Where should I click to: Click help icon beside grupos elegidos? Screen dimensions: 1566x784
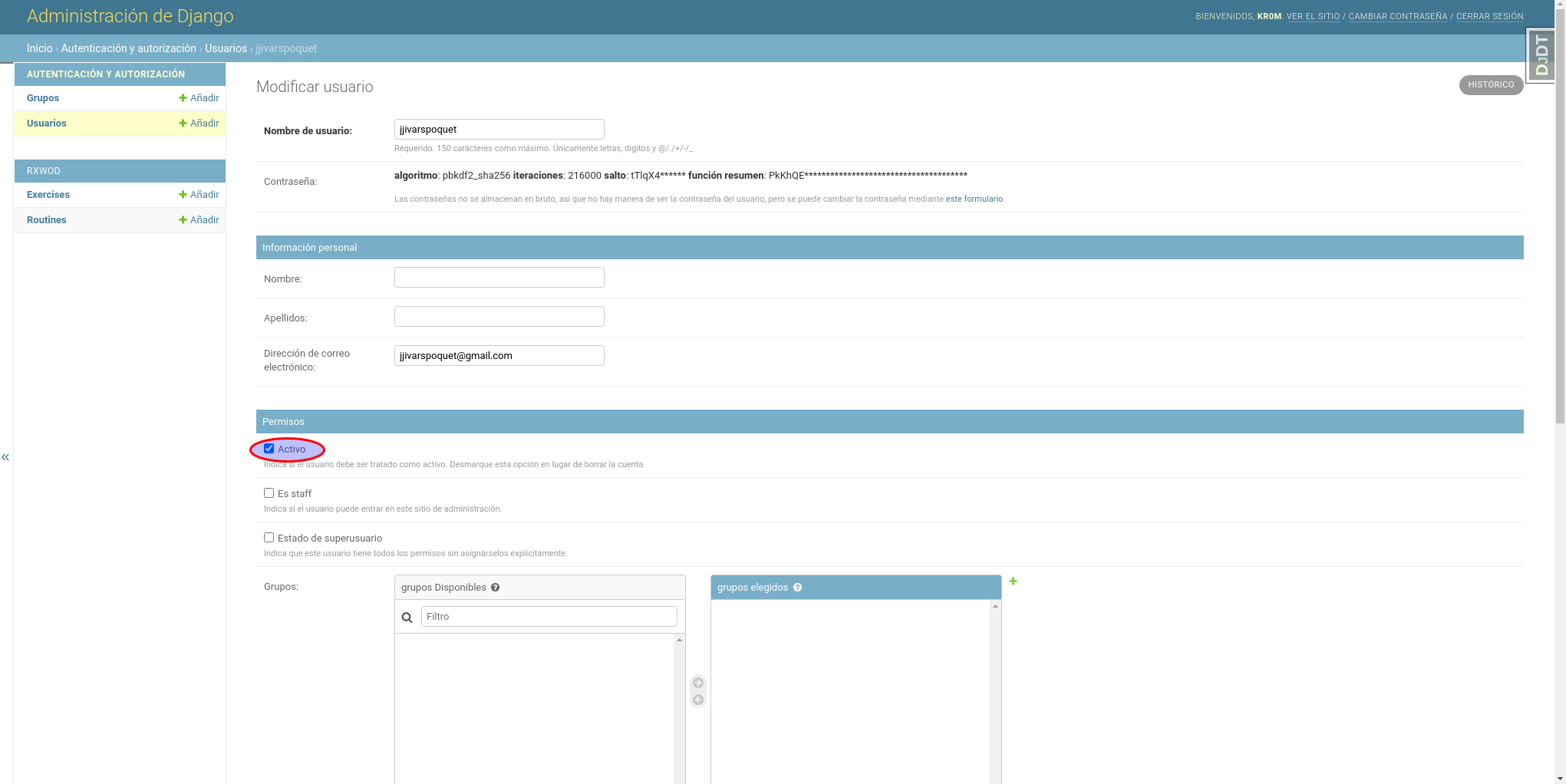[797, 588]
